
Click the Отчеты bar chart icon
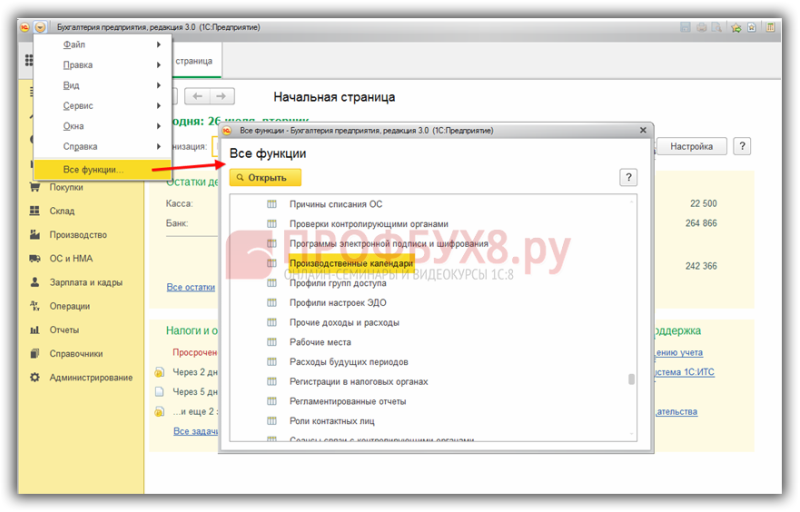coord(35,330)
